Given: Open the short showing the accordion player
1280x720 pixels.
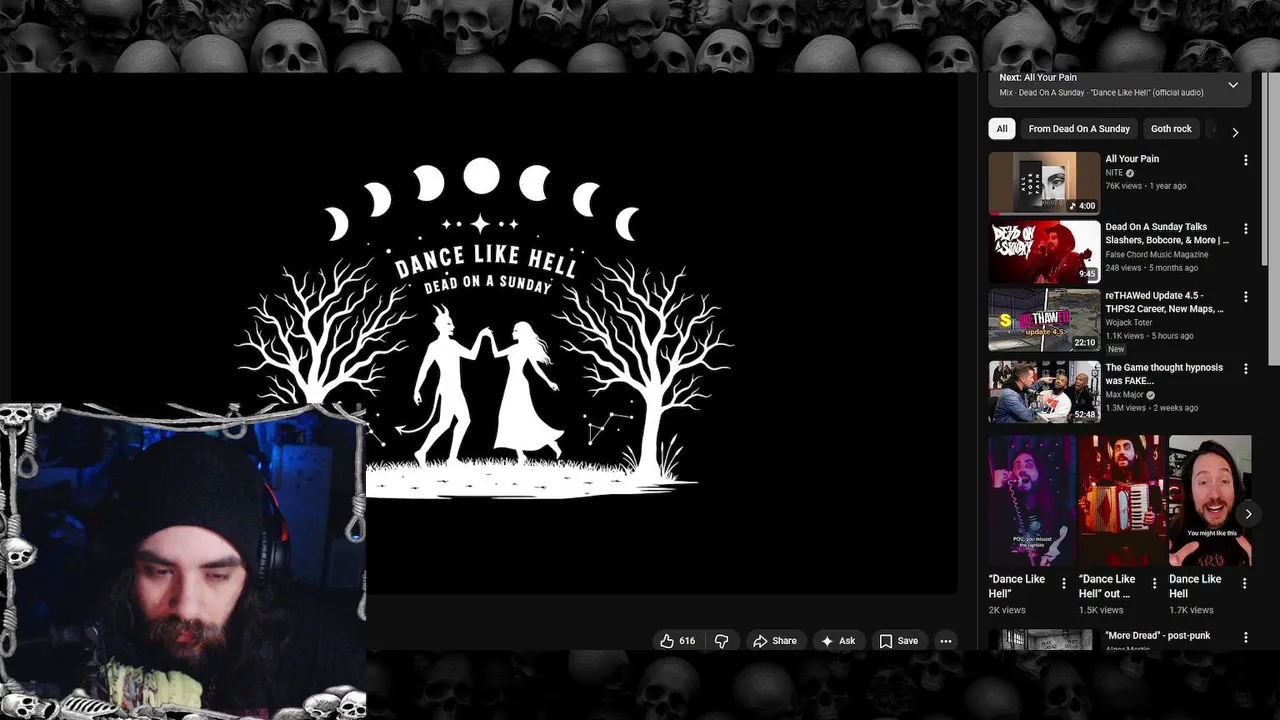Looking at the screenshot, I should [1121, 501].
